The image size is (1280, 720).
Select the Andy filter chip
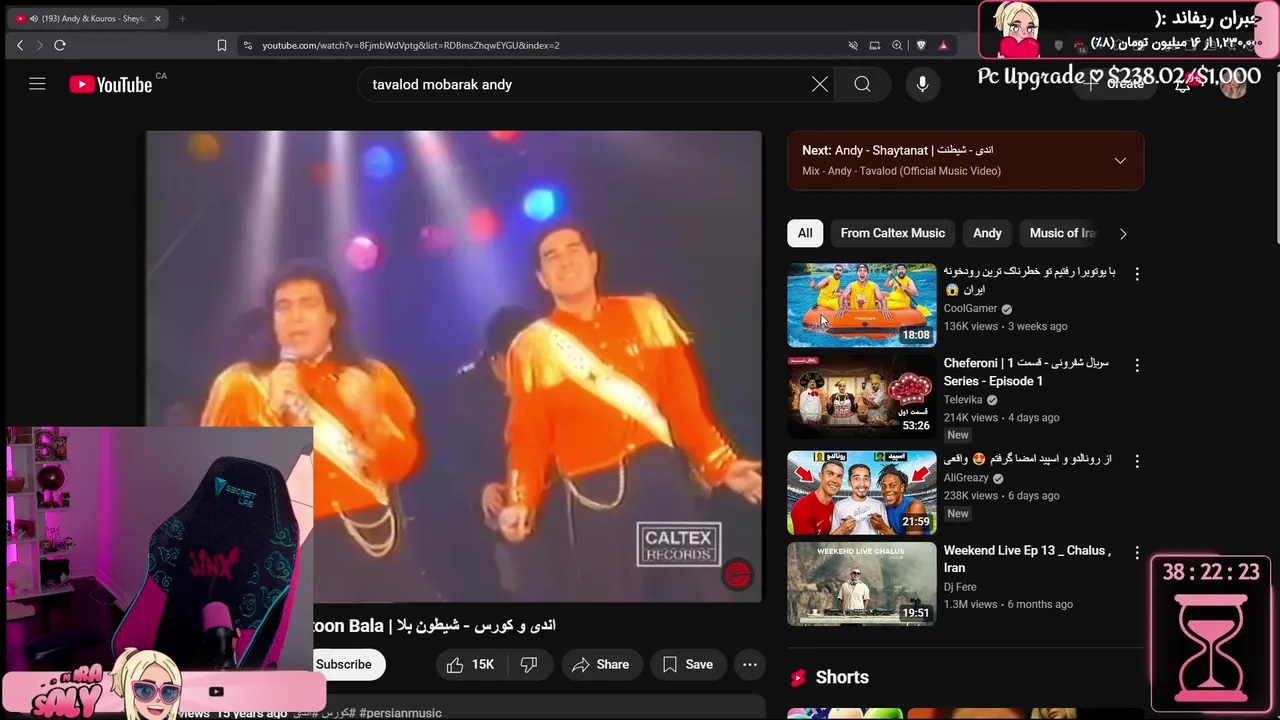click(987, 233)
